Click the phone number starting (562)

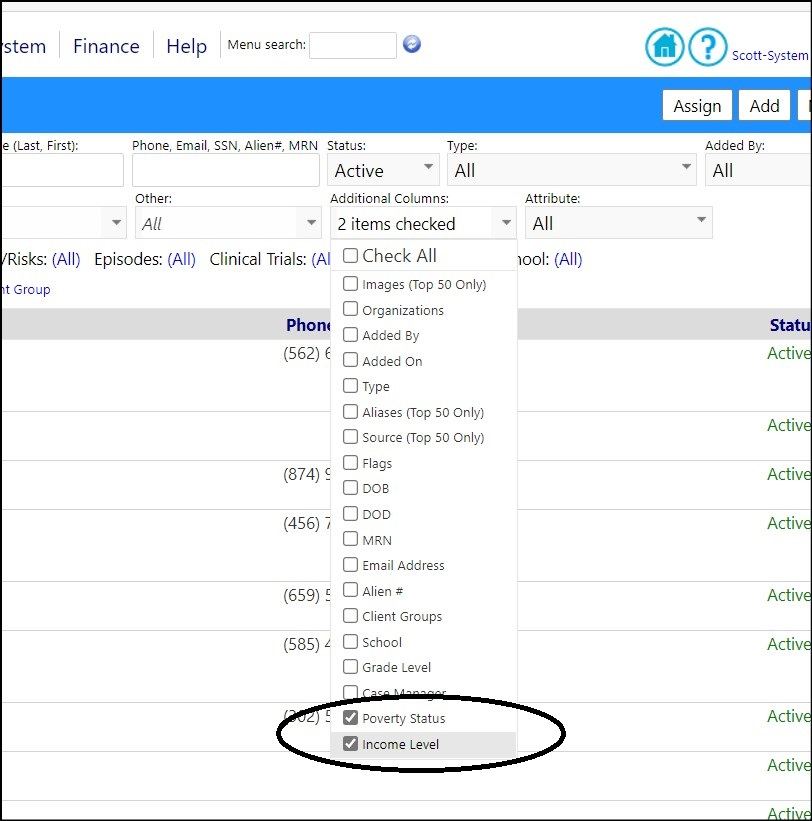[x=307, y=353]
